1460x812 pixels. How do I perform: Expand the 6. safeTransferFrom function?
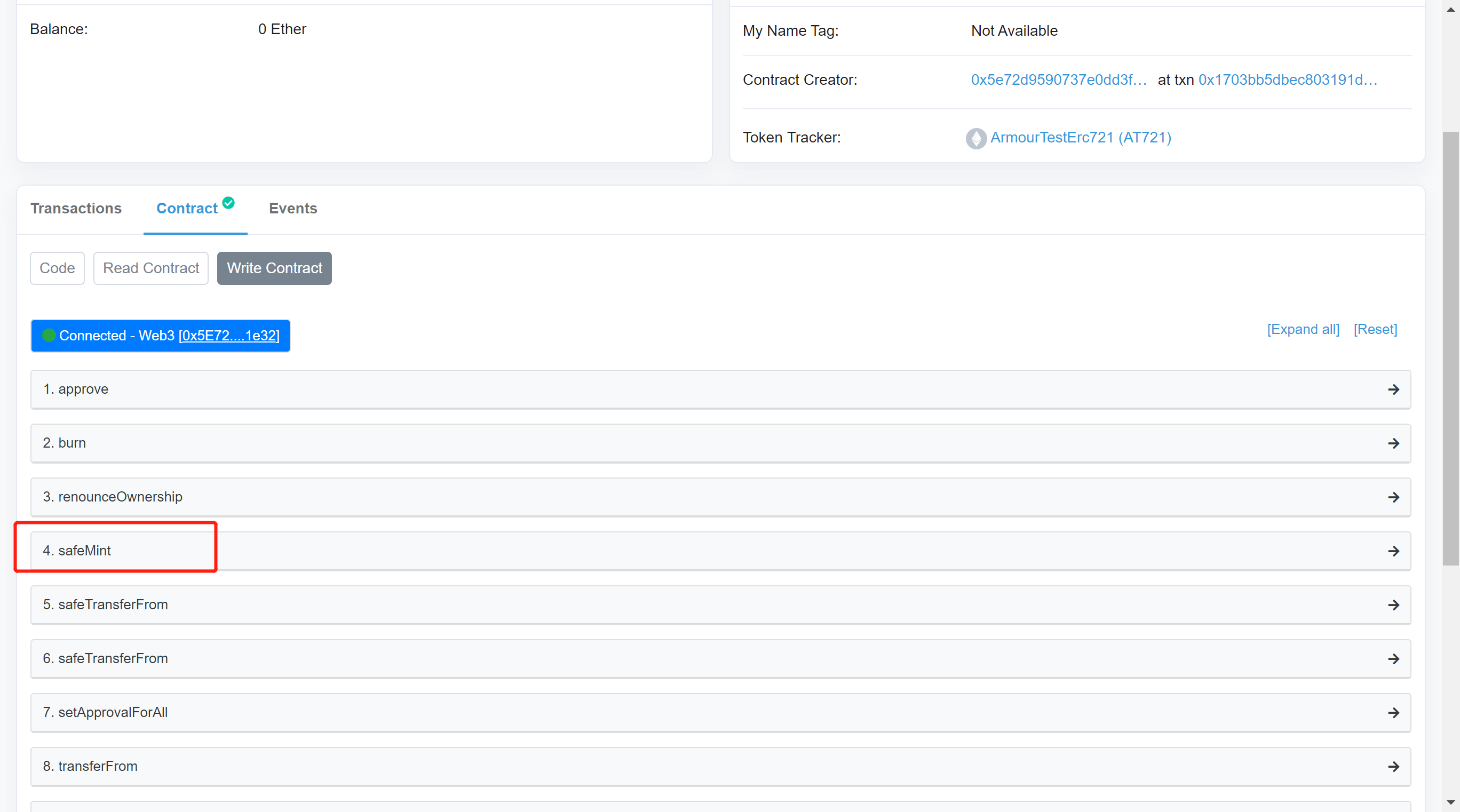click(720, 658)
